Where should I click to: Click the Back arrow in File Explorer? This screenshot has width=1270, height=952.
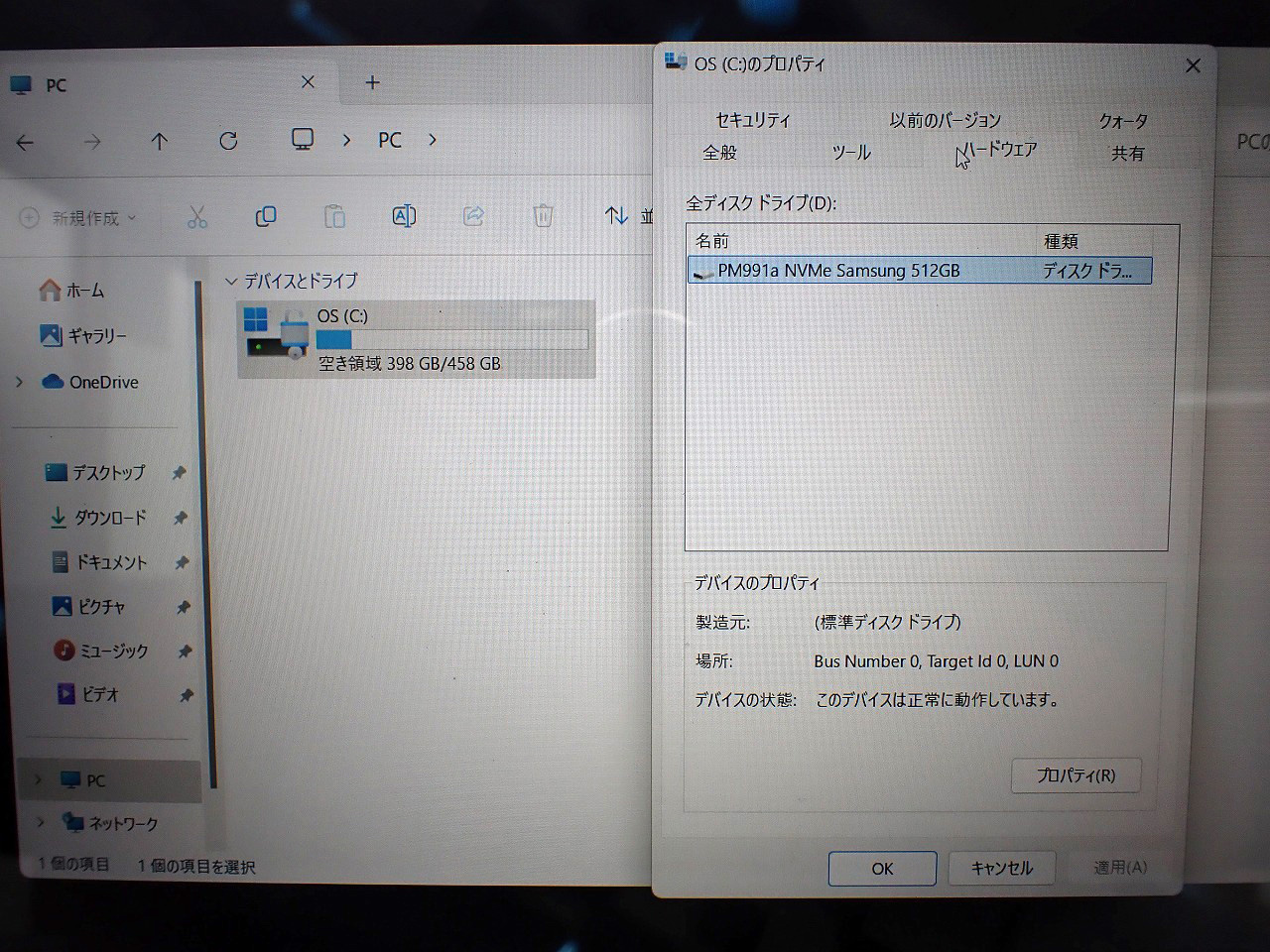coord(26,143)
